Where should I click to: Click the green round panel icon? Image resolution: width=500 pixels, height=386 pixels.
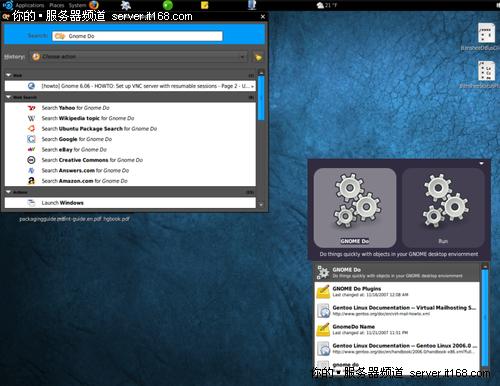click(168, 5)
